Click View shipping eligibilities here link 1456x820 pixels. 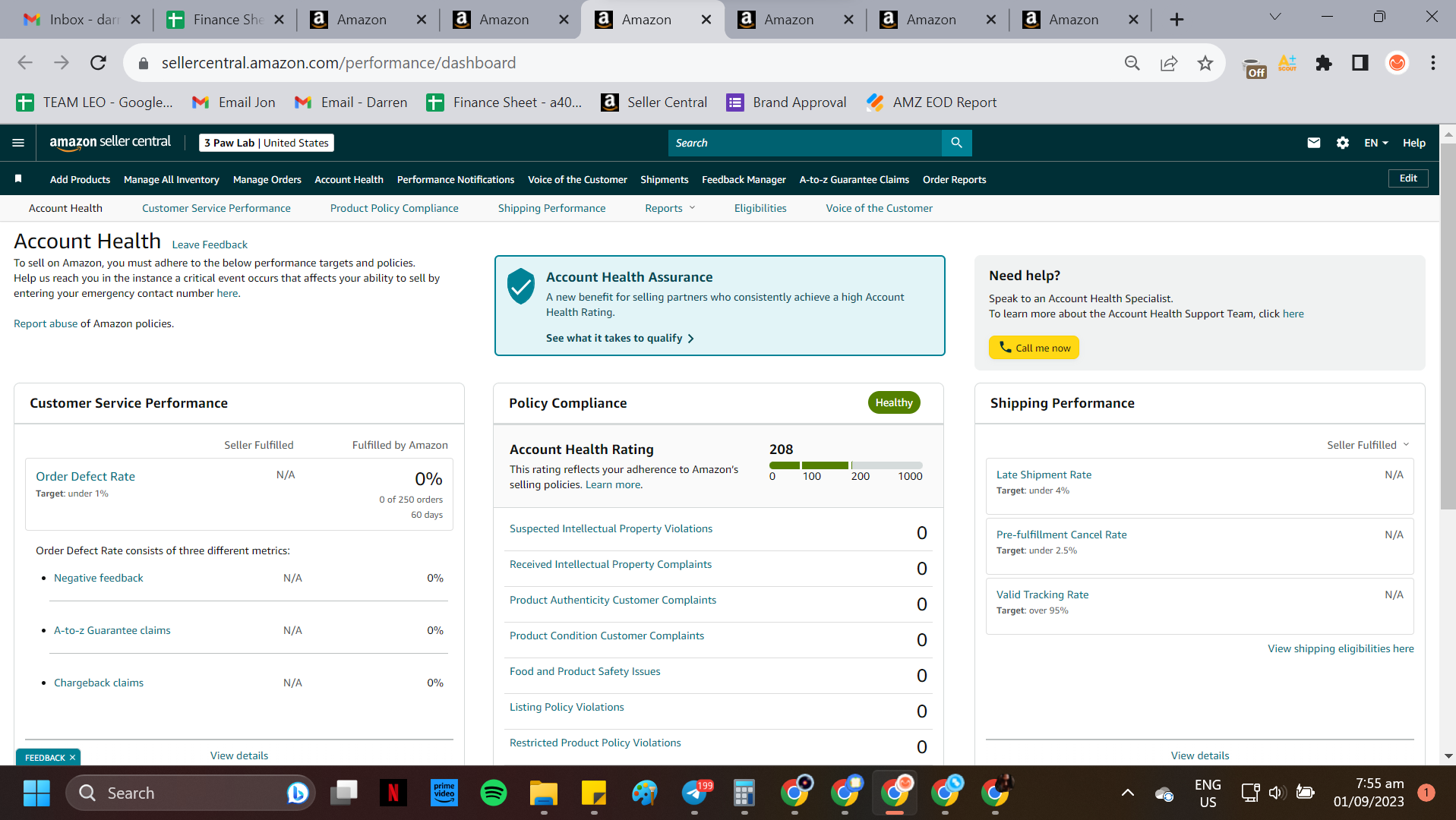[1341, 648]
